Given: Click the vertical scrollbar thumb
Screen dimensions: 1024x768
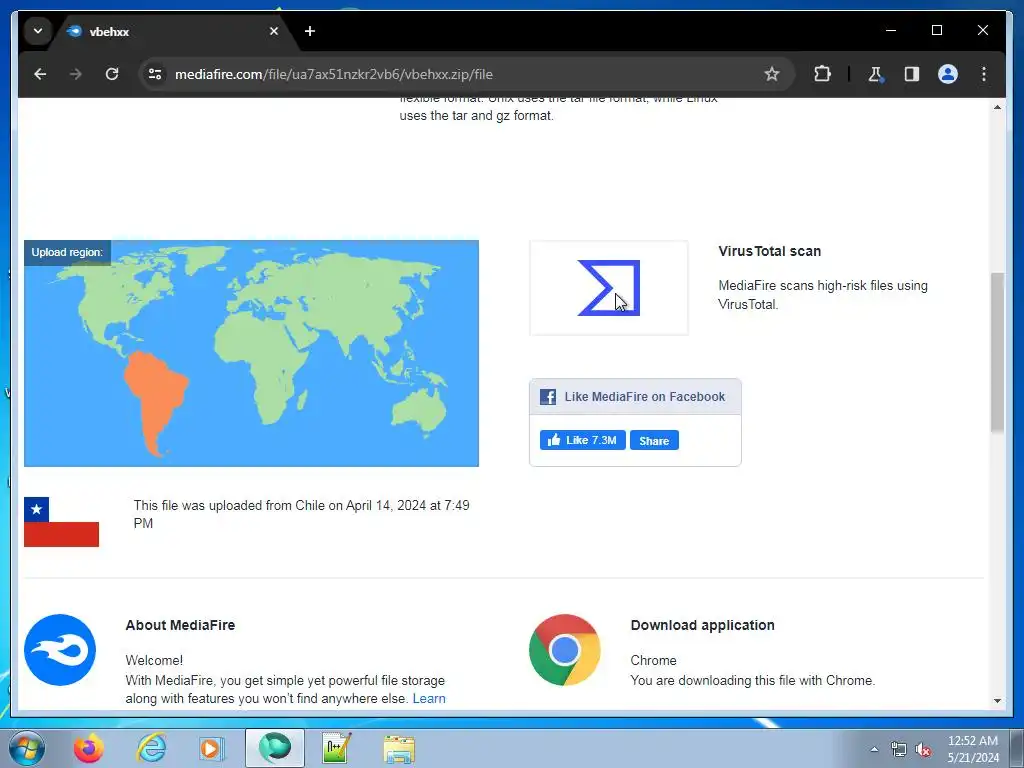Looking at the screenshot, I should 997,353.
